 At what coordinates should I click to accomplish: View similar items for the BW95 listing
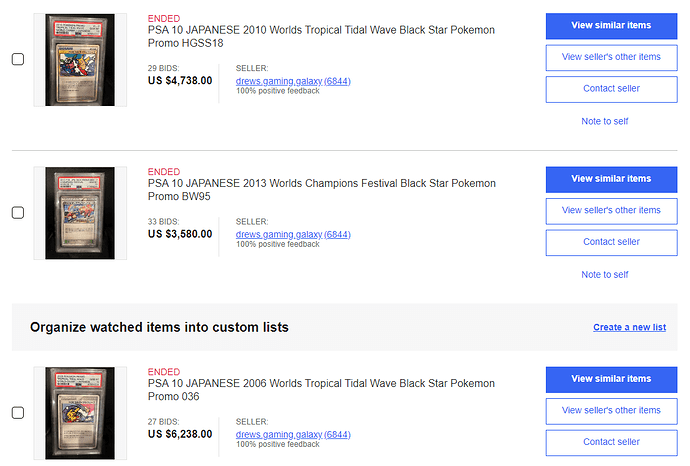click(x=611, y=179)
